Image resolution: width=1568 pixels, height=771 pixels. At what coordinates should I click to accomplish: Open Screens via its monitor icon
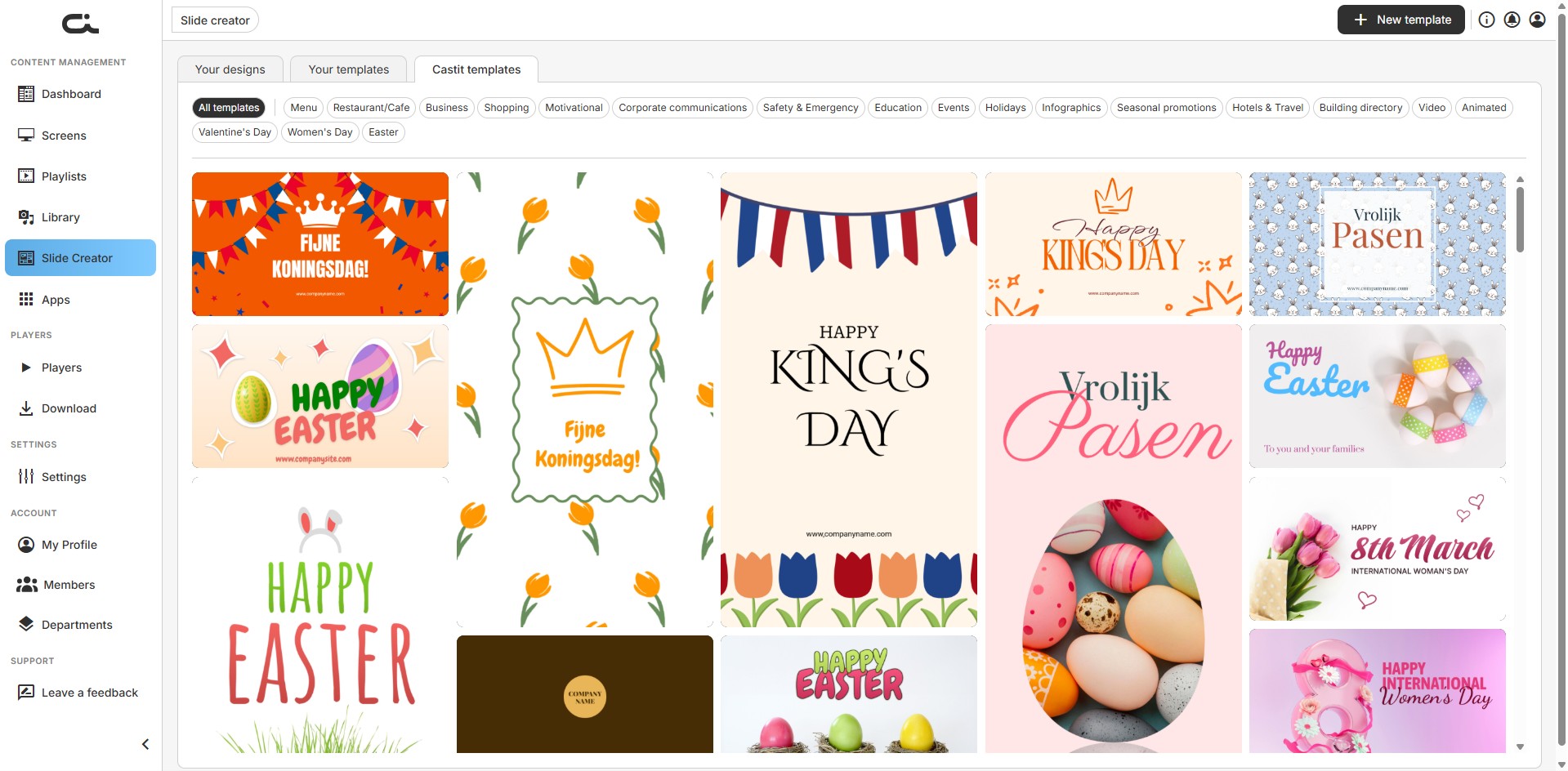click(x=26, y=136)
